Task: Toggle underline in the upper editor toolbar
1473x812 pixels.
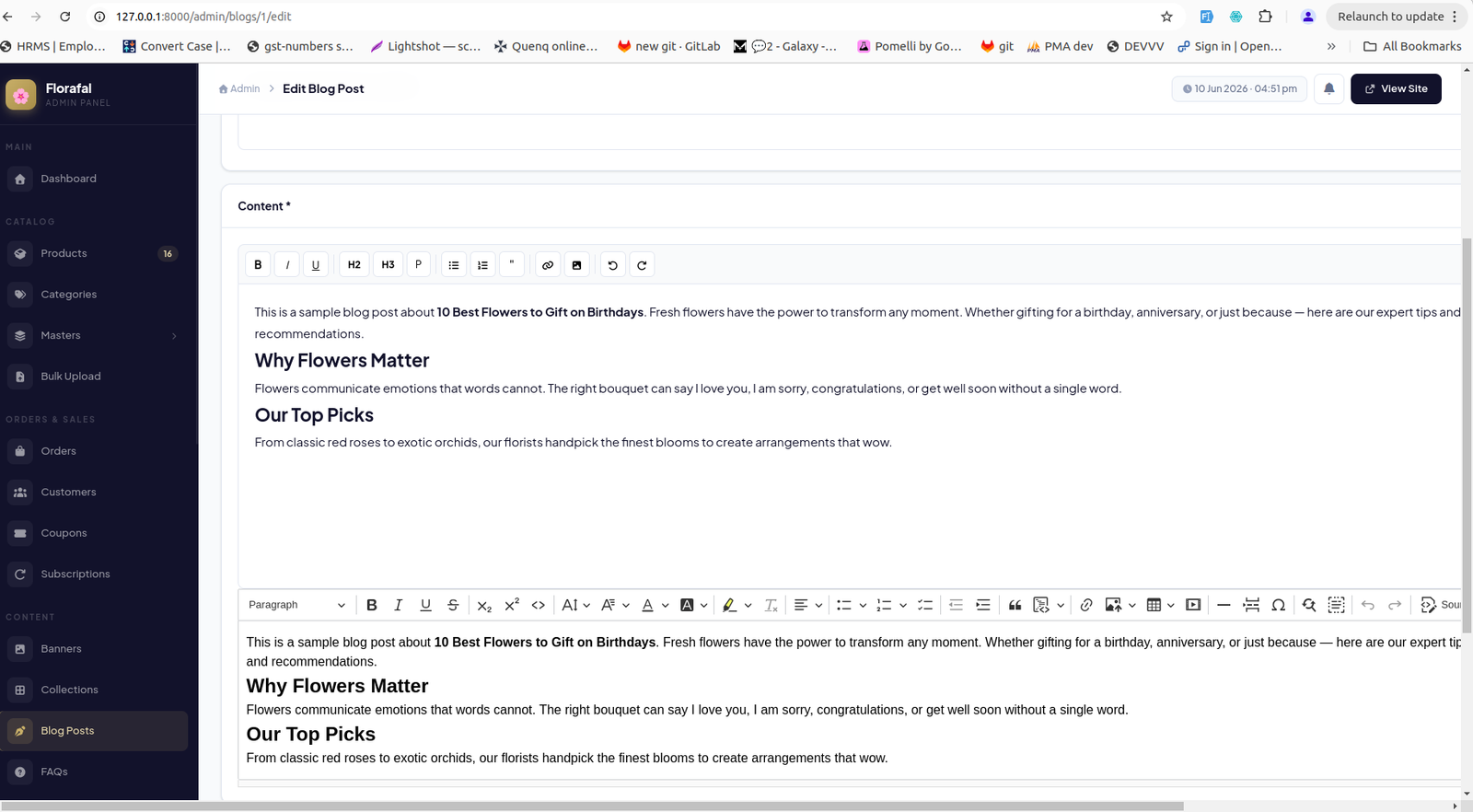Action: 316,265
